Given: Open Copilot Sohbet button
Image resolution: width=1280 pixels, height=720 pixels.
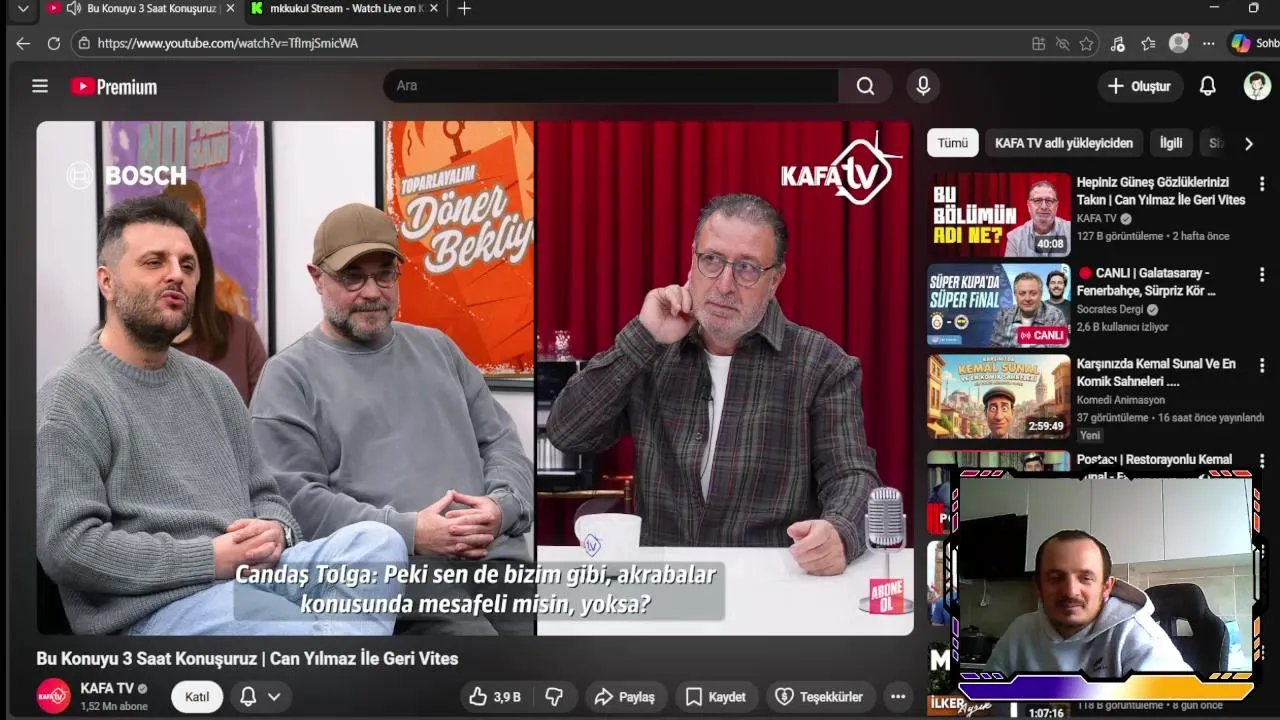Looking at the screenshot, I should tap(1254, 43).
